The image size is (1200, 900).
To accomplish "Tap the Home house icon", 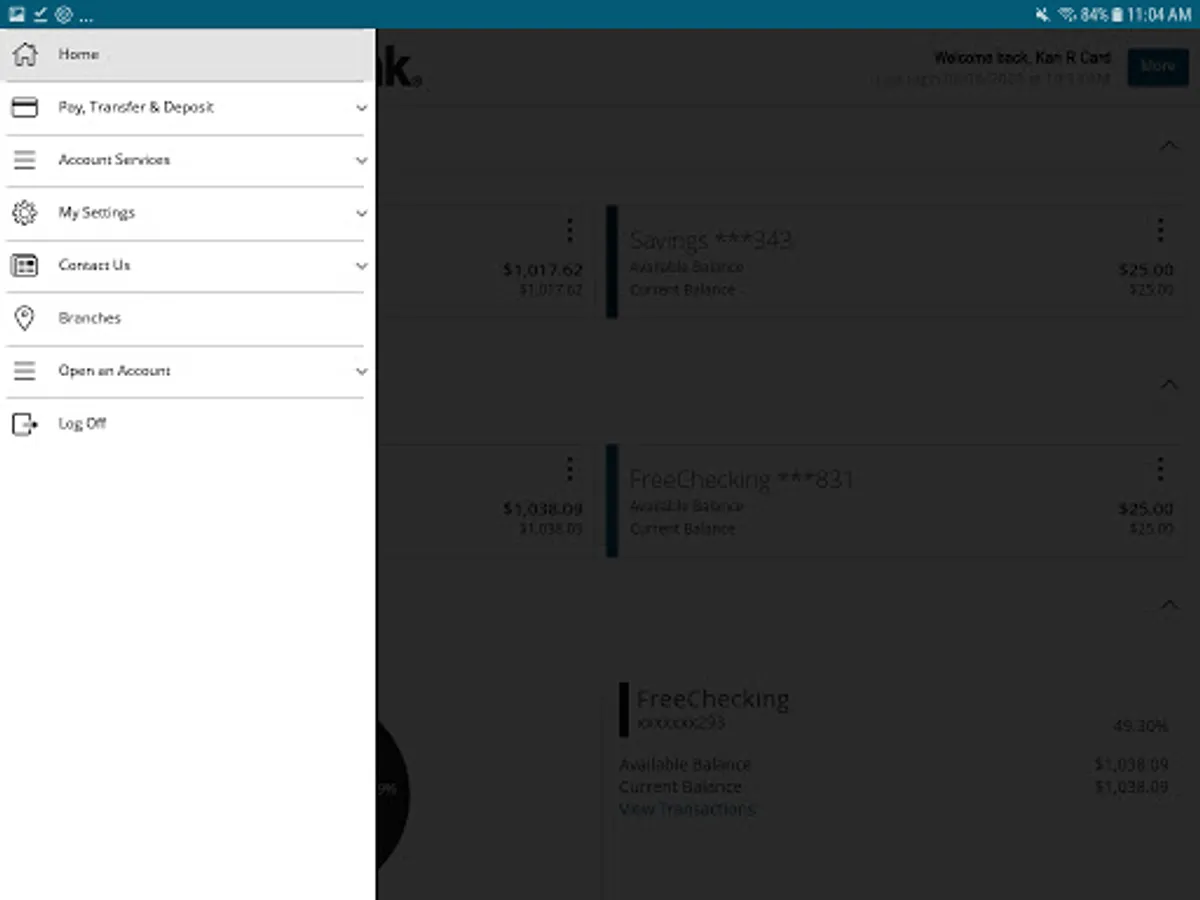I will click(25, 54).
